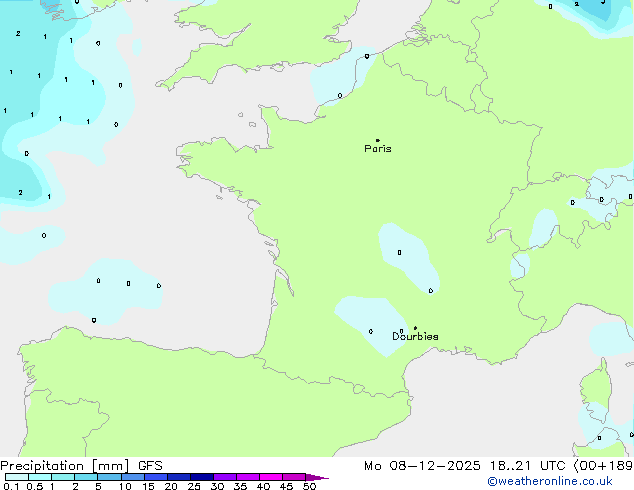Pick the 0.5–1 mm legend swatch
Screen dimensions: 634x490
coord(40,477)
